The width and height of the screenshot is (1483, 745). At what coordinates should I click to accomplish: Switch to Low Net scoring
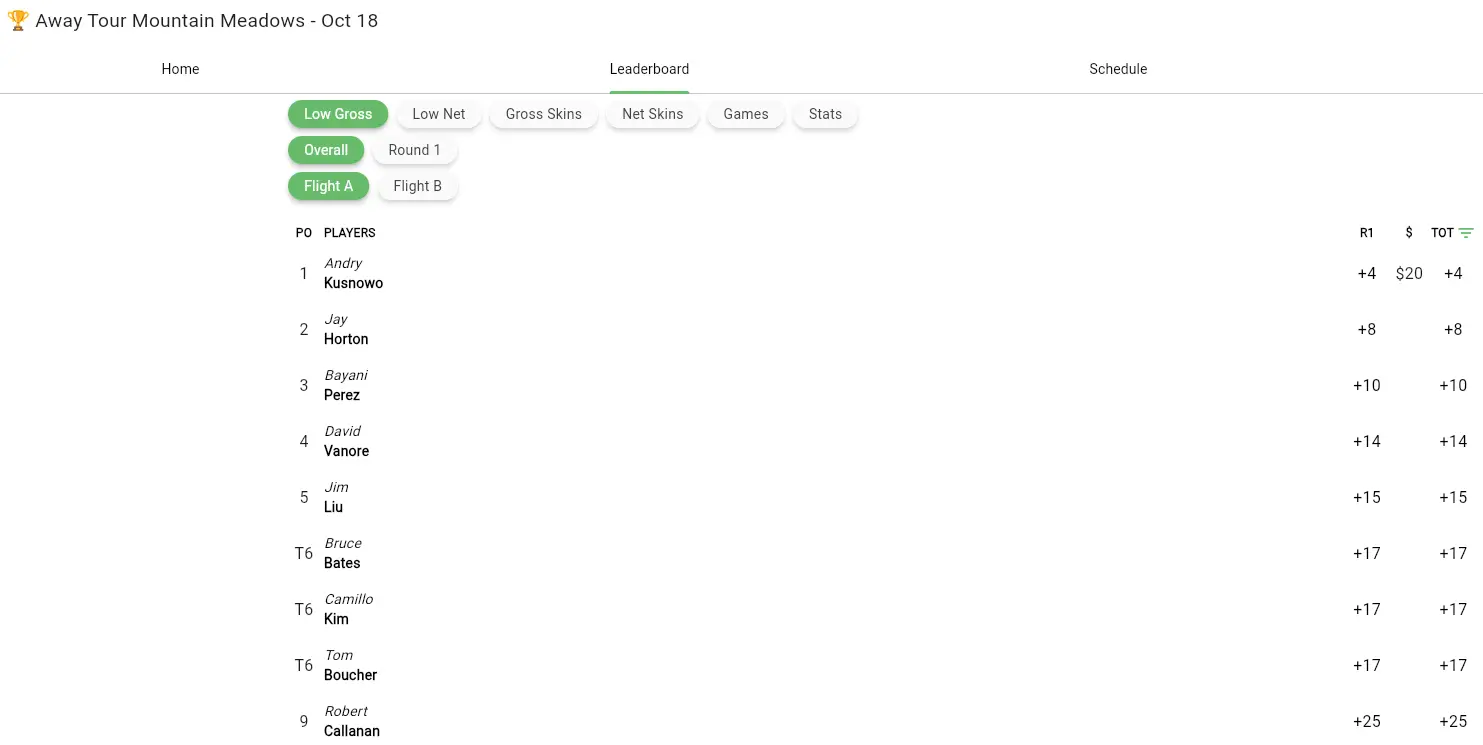coord(439,114)
